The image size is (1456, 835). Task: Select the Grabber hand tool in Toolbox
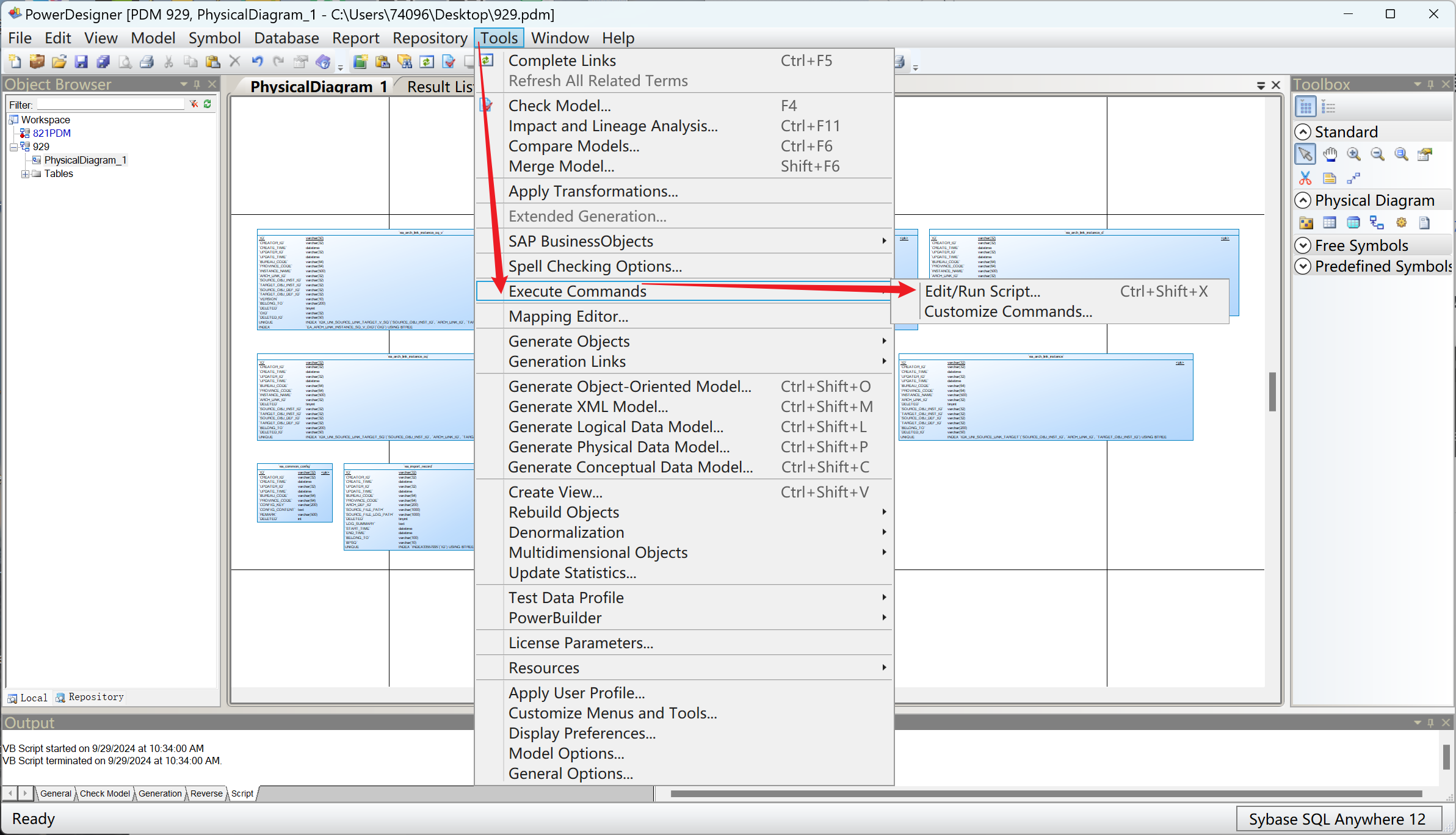tap(1330, 154)
